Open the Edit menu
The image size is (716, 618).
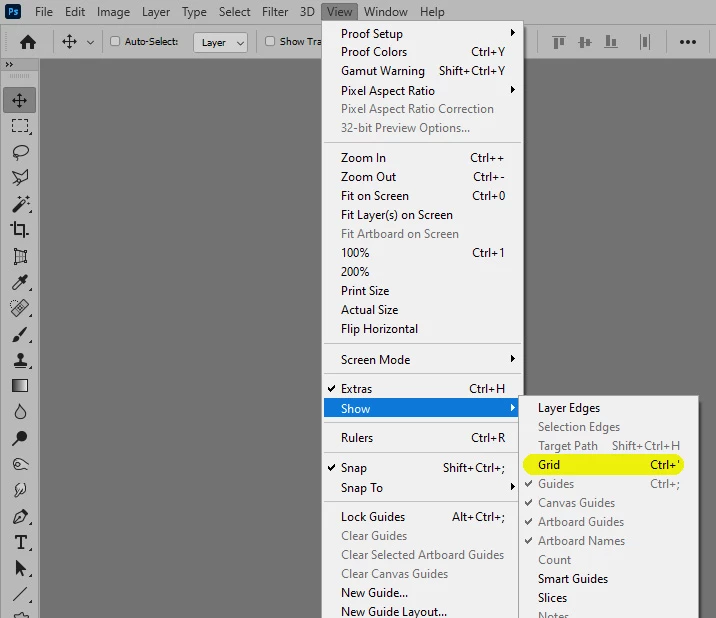pos(75,11)
